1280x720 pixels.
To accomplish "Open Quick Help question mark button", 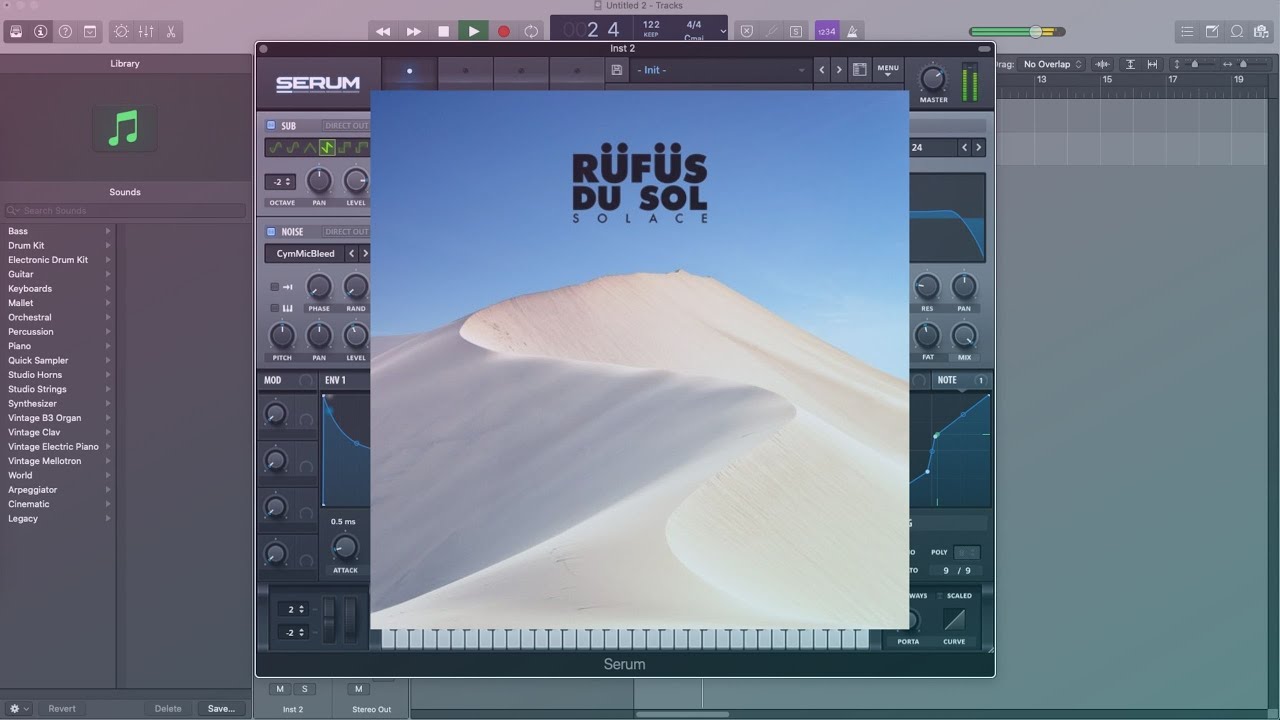I will 66,31.
